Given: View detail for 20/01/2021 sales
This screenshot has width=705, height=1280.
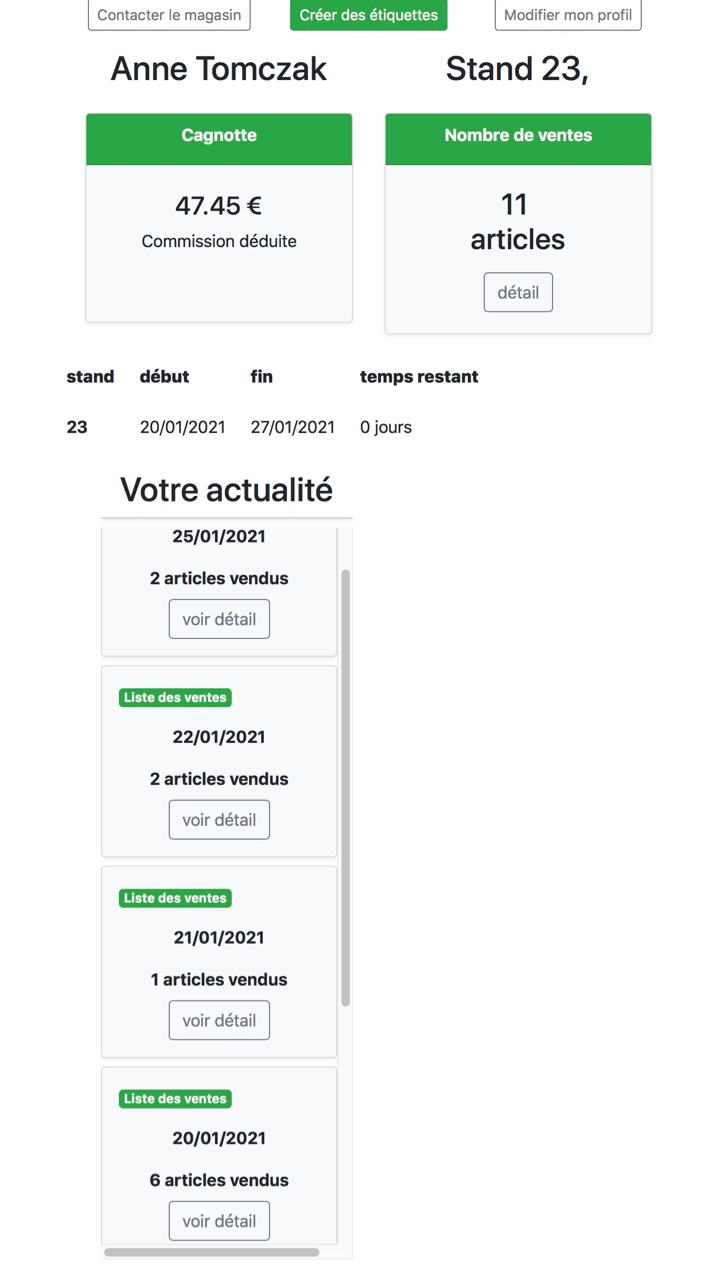Looking at the screenshot, I should (219, 1221).
